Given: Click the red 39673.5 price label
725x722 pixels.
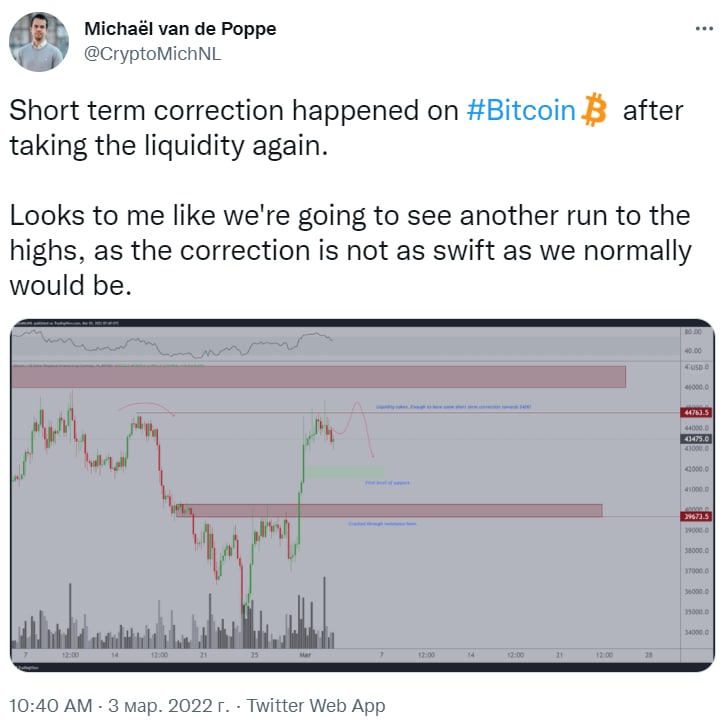Looking at the screenshot, I should pos(696,516).
